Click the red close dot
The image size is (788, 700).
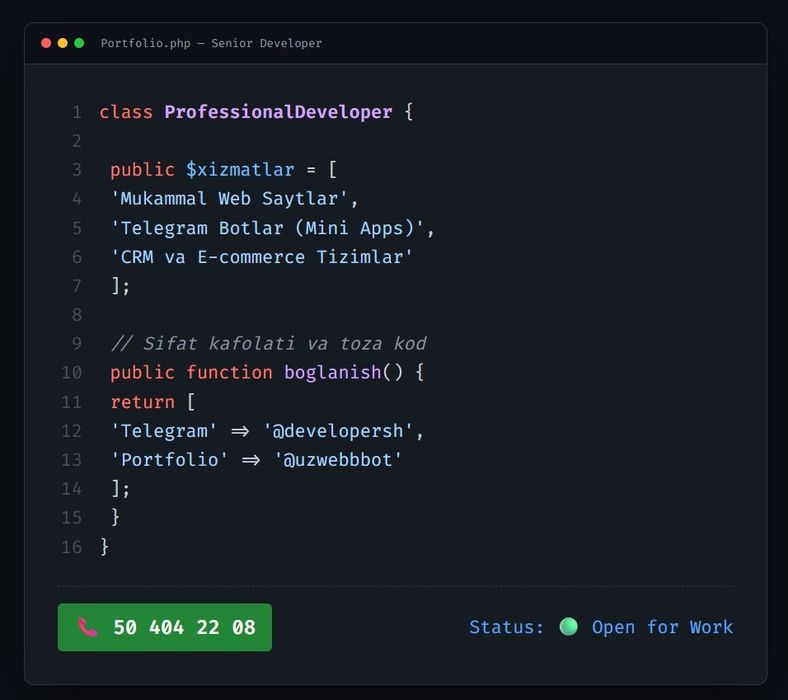point(46,44)
